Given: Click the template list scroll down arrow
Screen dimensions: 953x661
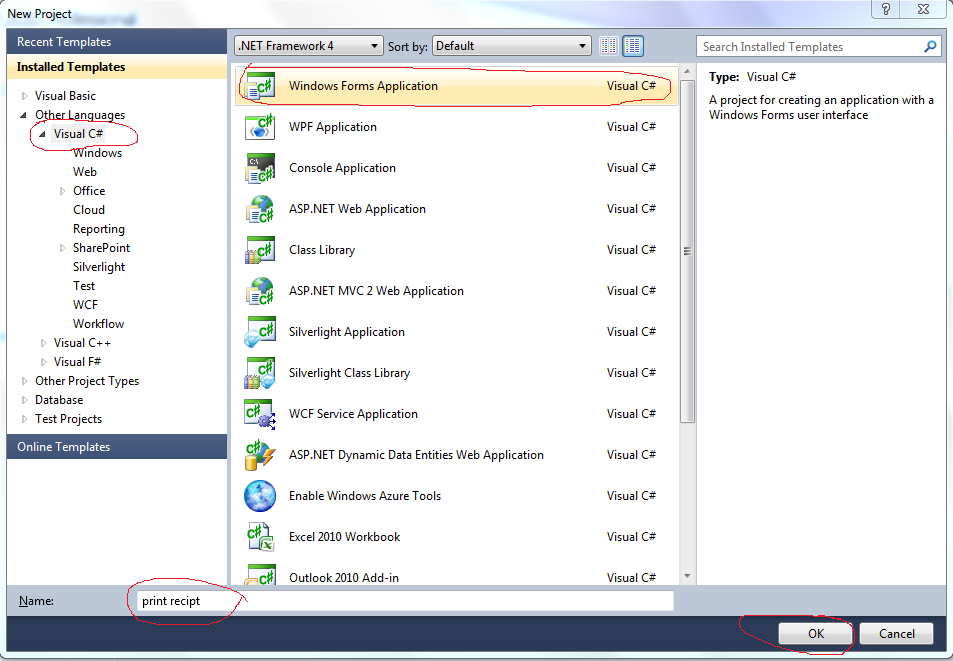Looking at the screenshot, I should pos(687,576).
